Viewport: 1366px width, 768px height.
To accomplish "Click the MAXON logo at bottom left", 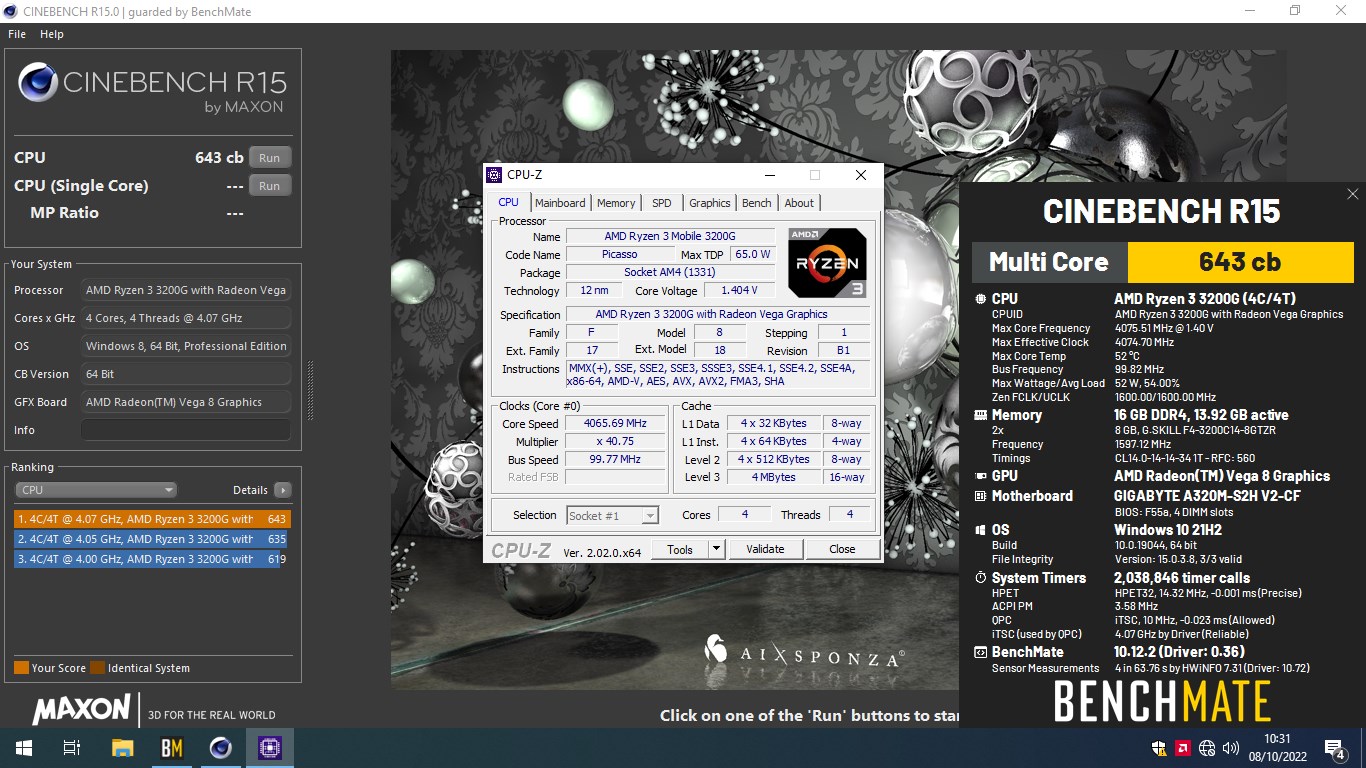I will point(81,710).
